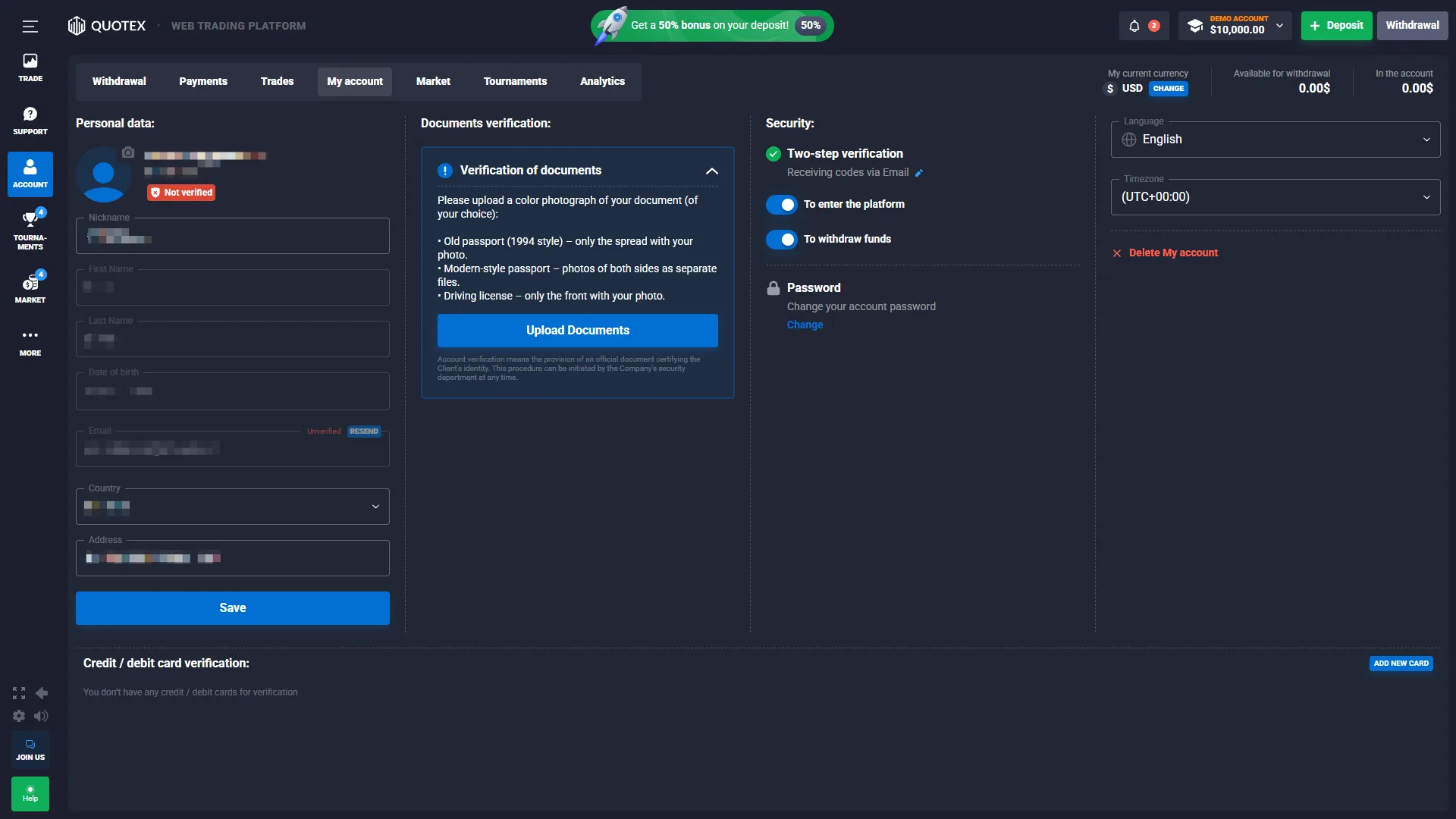The height and width of the screenshot is (819, 1456).
Task: Open the Market sidebar icon
Action: click(30, 287)
